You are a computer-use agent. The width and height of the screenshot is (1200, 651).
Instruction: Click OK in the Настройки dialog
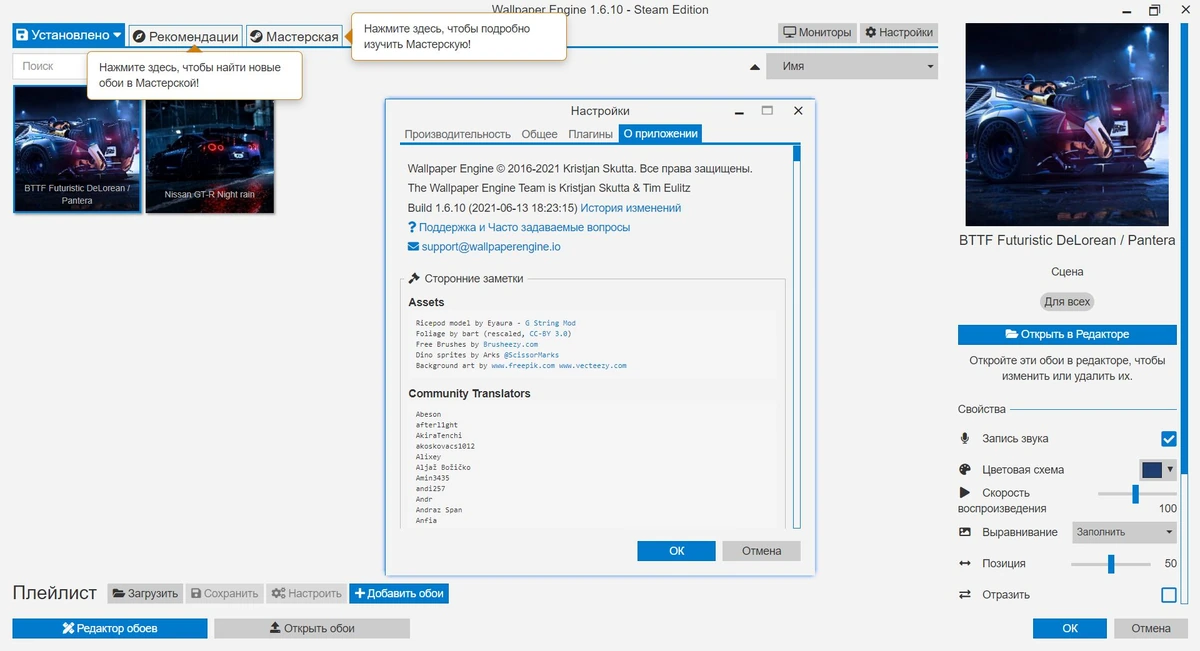(x=676, y=550)
